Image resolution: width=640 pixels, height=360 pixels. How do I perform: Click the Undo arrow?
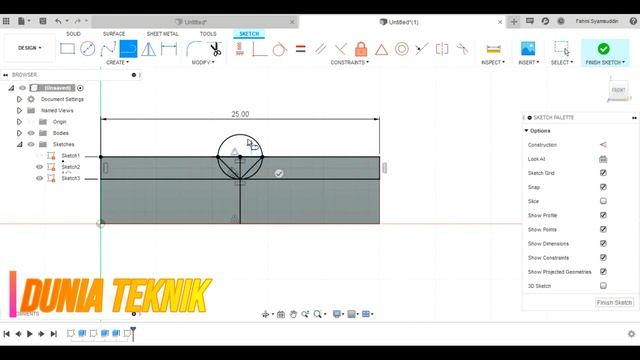(58, 21)
